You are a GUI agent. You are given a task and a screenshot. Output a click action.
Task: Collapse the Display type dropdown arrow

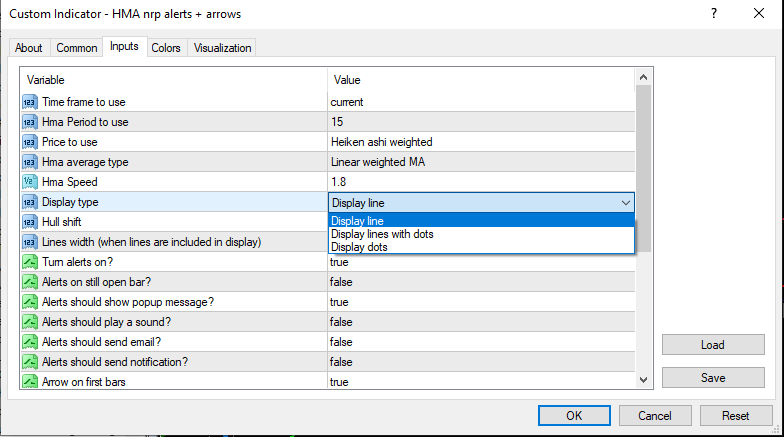pyautogui.click(x=625, y=202)
